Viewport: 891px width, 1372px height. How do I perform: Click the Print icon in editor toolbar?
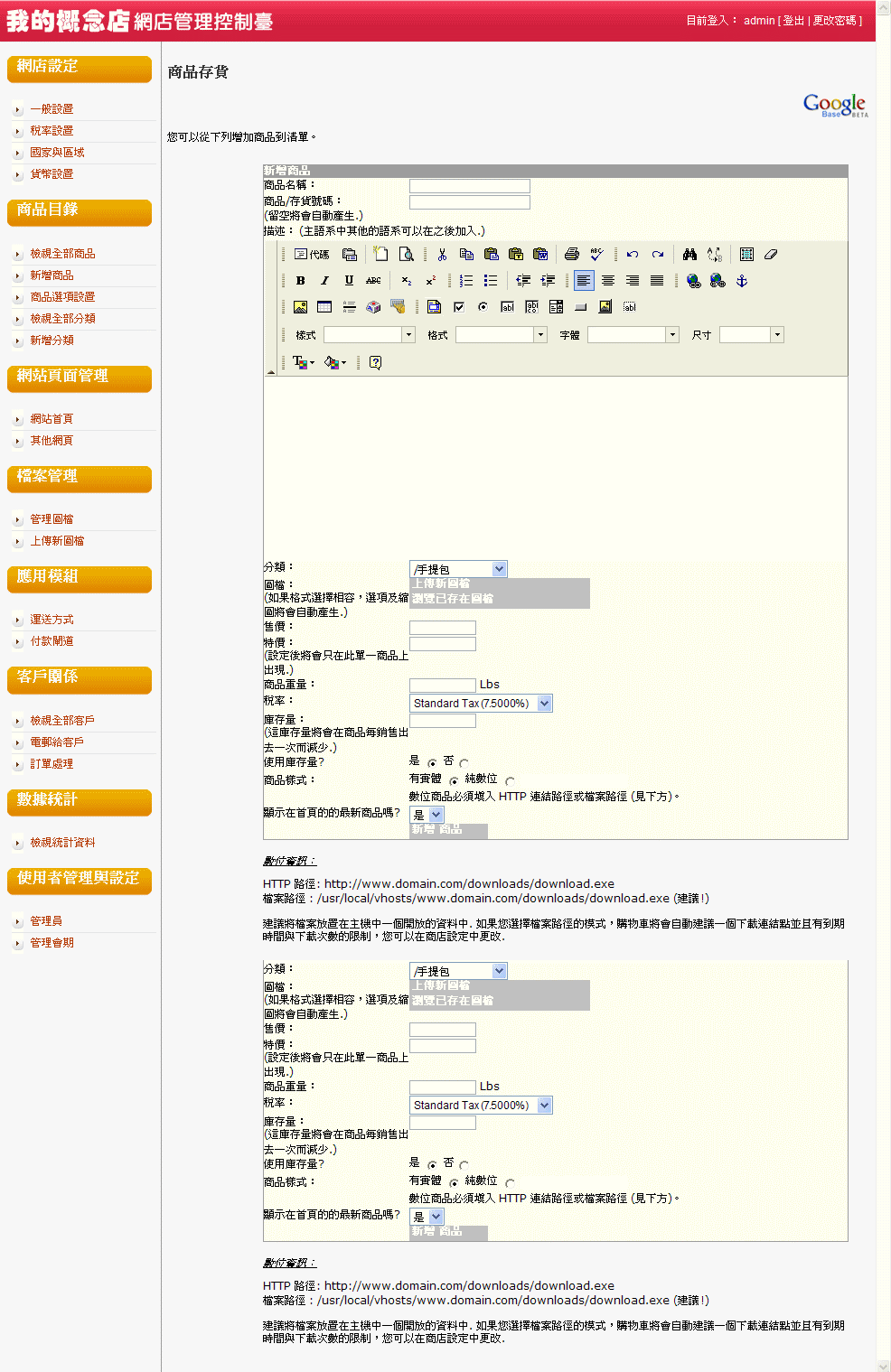571,255
